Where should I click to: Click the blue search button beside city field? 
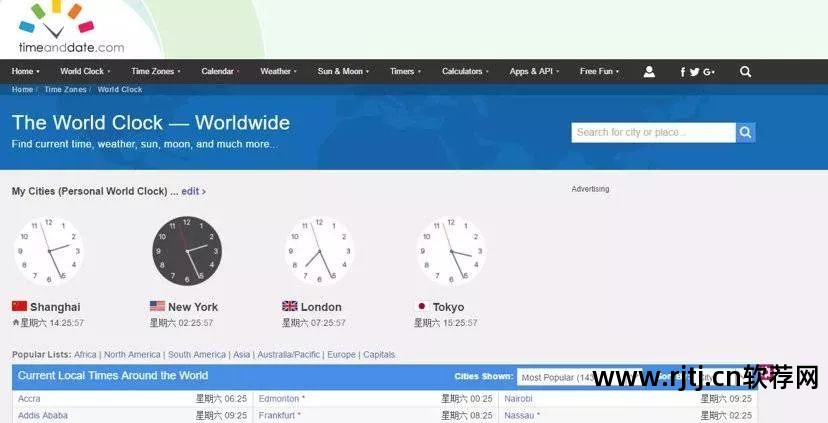[745, 133]
